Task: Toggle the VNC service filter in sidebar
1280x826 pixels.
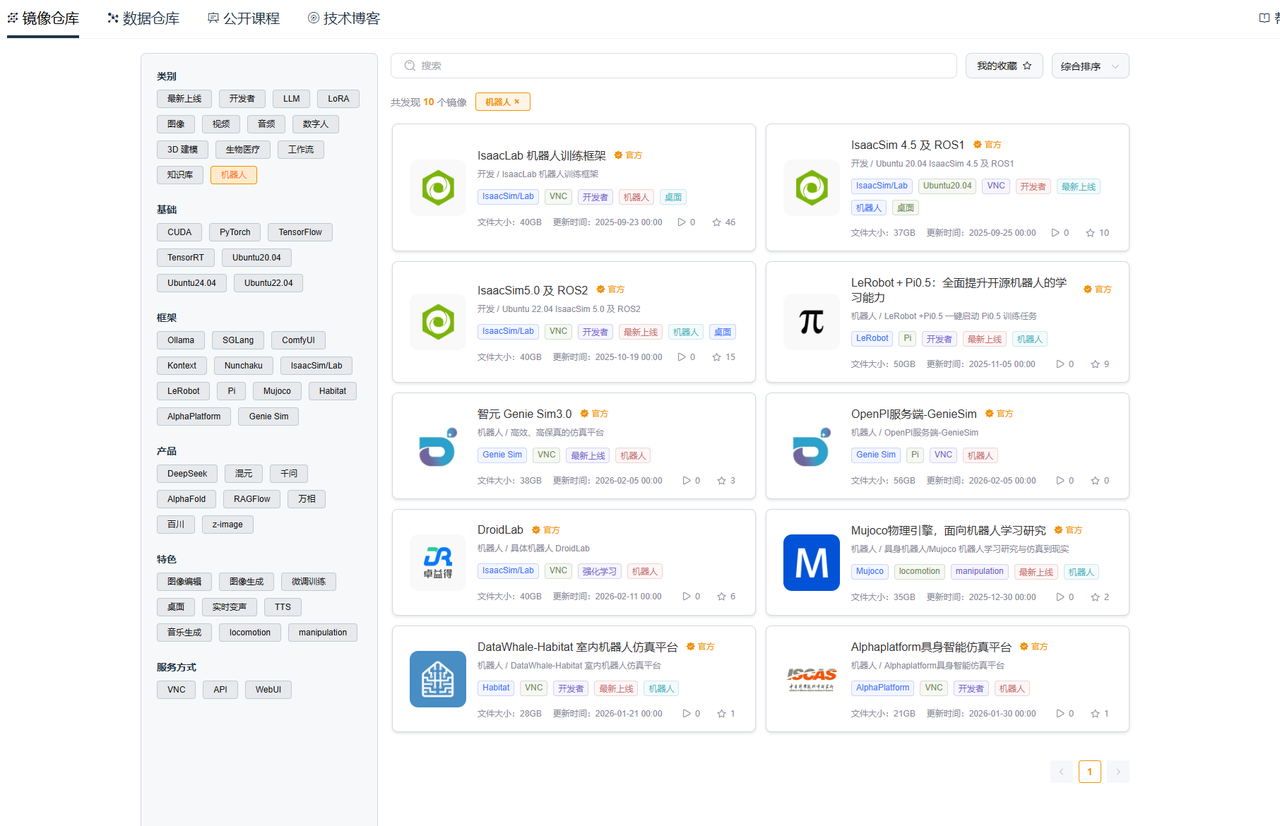Action: pos(176,690)
